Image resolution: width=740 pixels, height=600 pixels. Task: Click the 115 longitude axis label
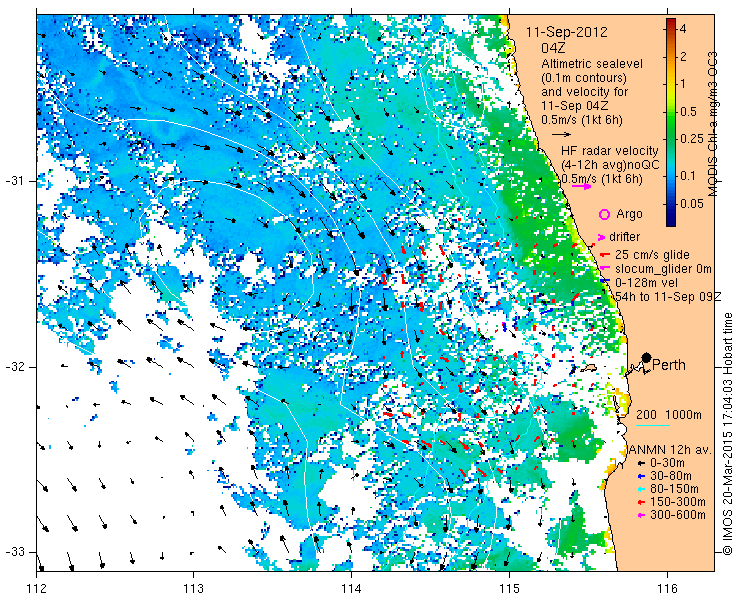click(x=509, y=589)
